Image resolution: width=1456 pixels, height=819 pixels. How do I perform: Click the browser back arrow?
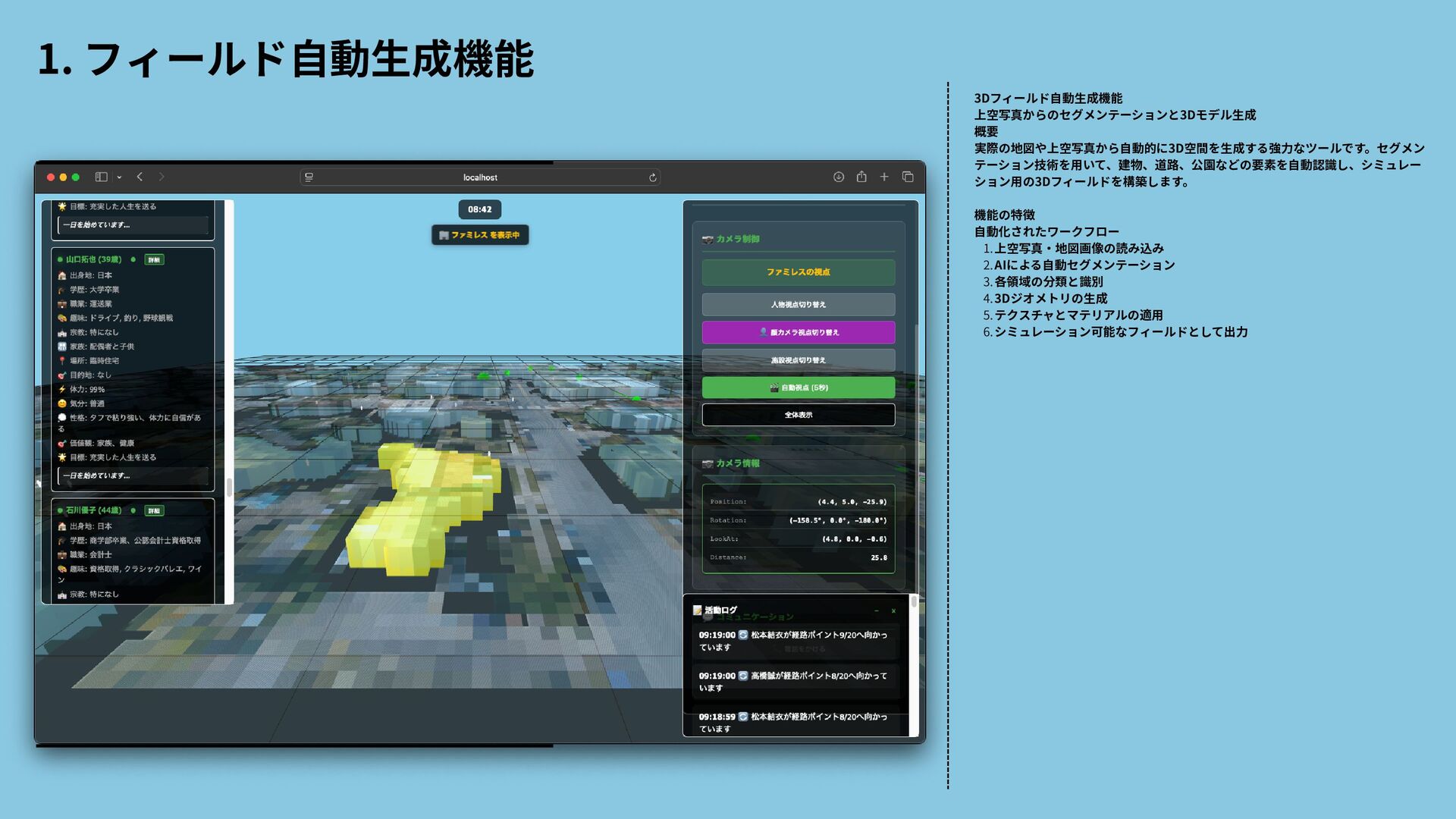[x=140, y=177]
